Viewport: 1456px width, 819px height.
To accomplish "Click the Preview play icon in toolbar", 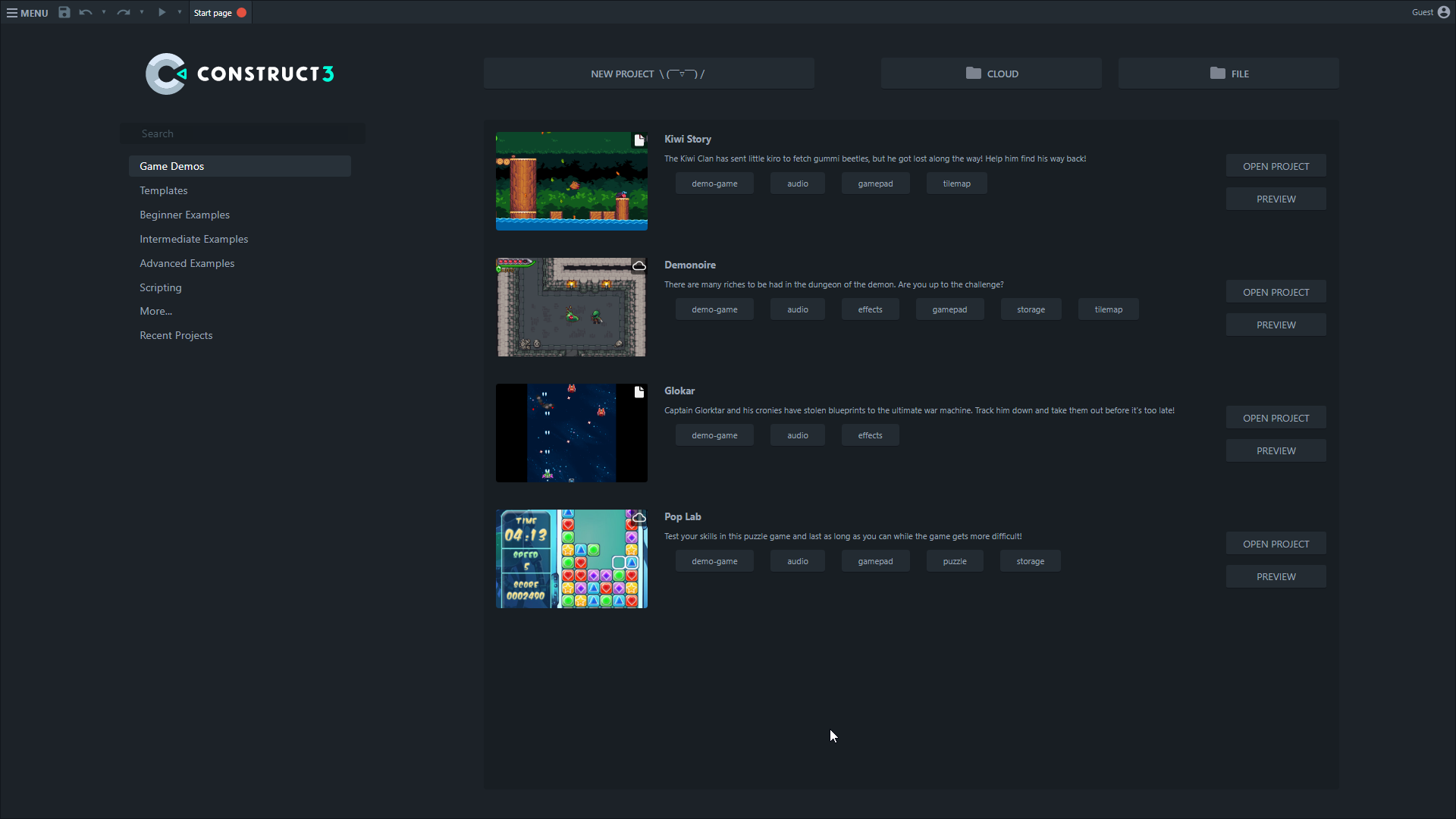I will click(162, 12).
